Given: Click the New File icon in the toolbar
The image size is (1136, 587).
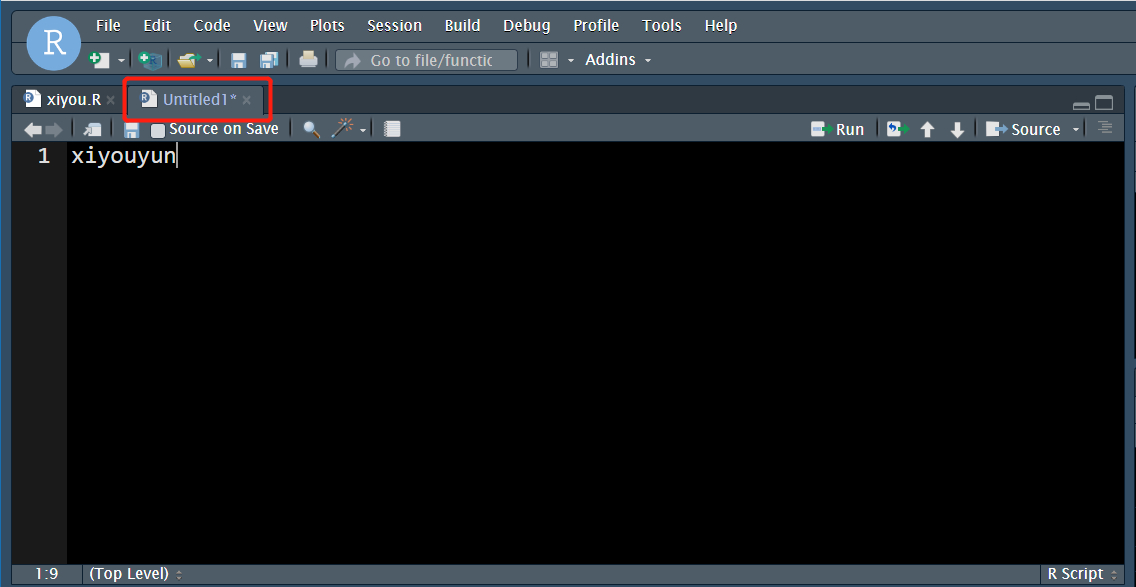Looking at the screenshot, I should click(98, 60).
